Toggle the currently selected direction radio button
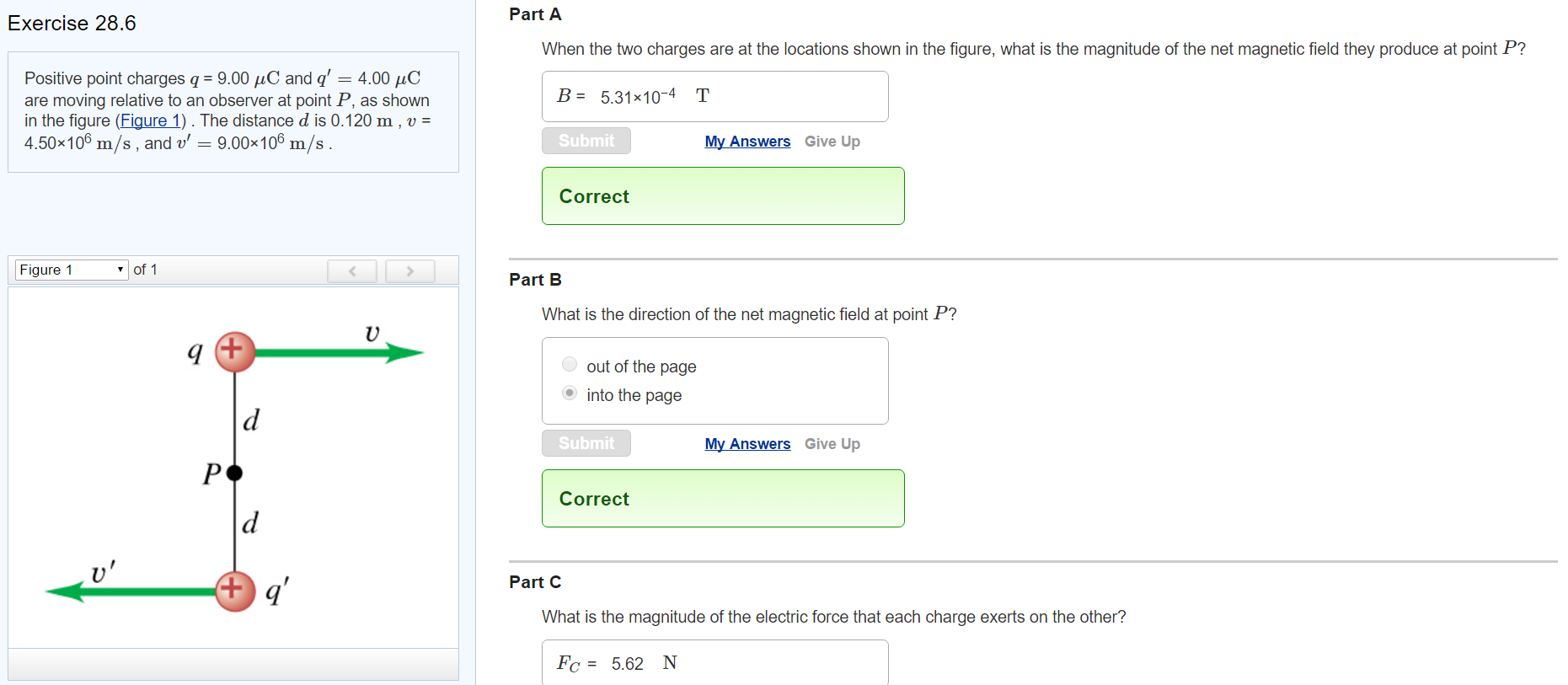Viewport: 1568px width, 685px height. (x=570, y=393)
